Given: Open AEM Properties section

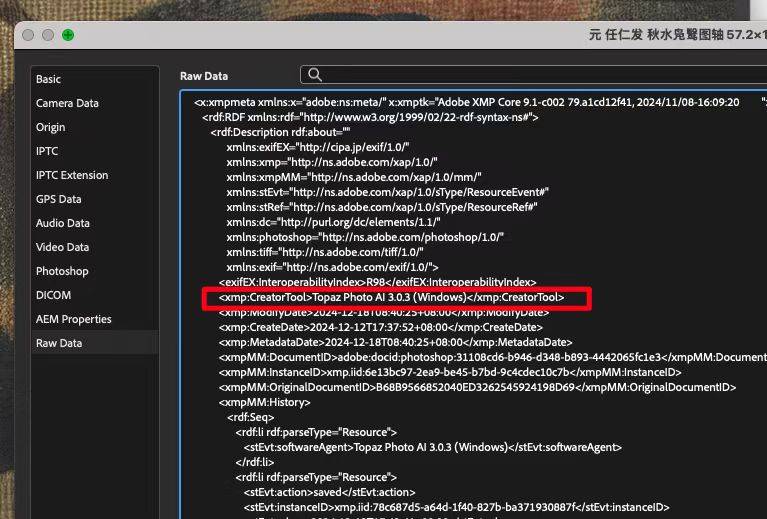Looking at the screenshot, I should pyautogui.click(x=74, y=319).
